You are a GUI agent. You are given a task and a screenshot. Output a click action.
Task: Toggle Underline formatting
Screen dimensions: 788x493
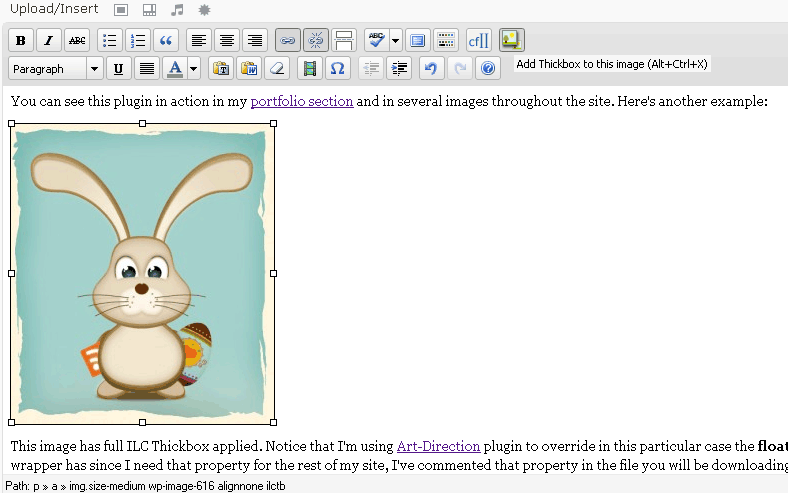[x=119, y=68]
